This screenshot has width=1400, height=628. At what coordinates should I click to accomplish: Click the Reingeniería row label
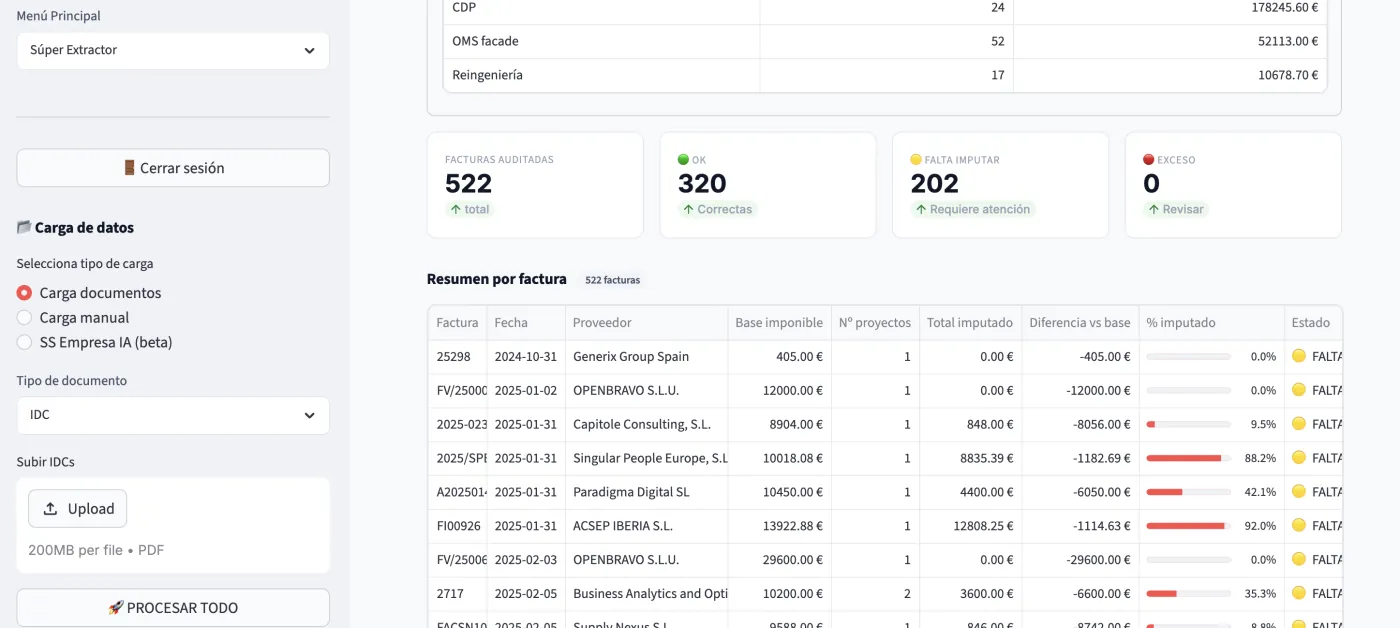[x=487, y=75]
